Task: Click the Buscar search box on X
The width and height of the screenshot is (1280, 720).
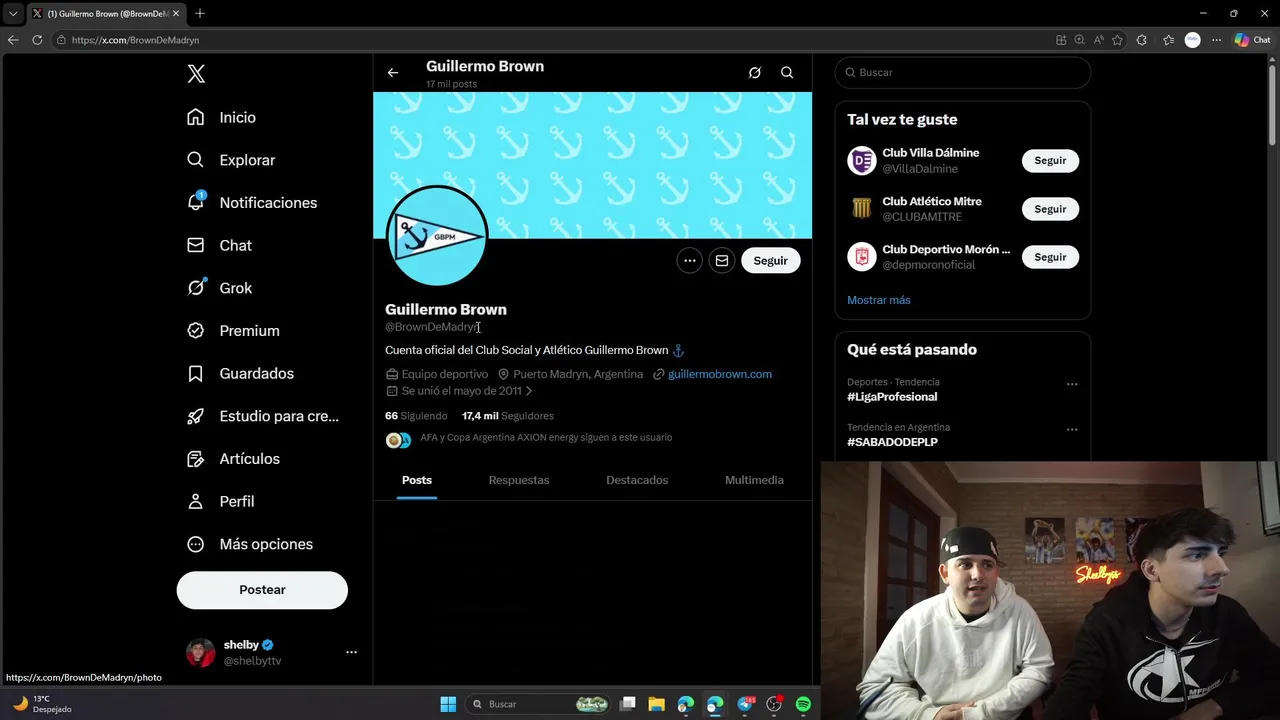Action: (963, 73)
